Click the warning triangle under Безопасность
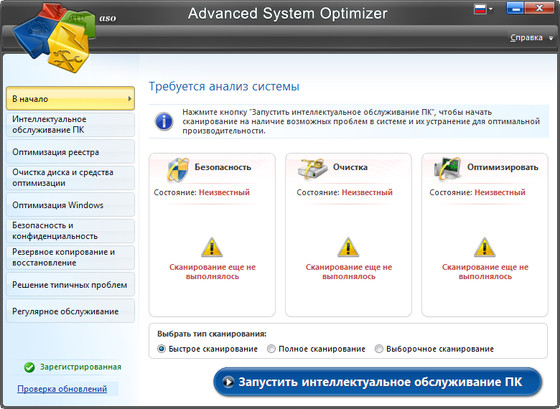560x409 pixels. coord(212,247)
